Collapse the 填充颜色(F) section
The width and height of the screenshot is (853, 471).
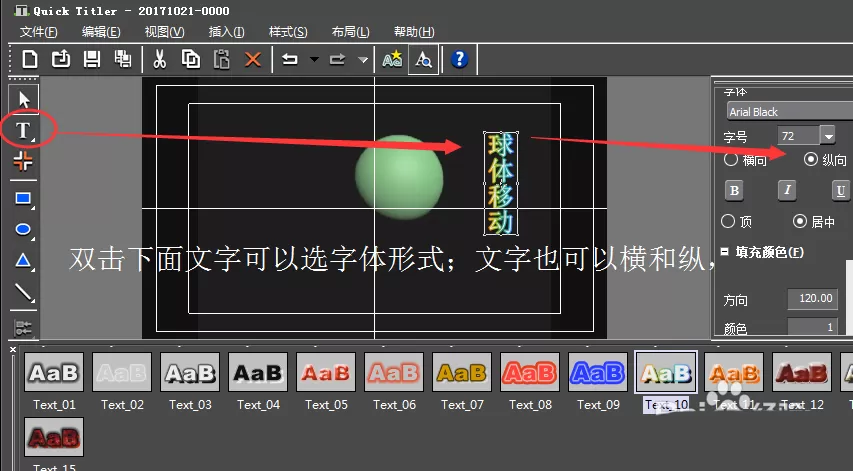coord(725,252)
